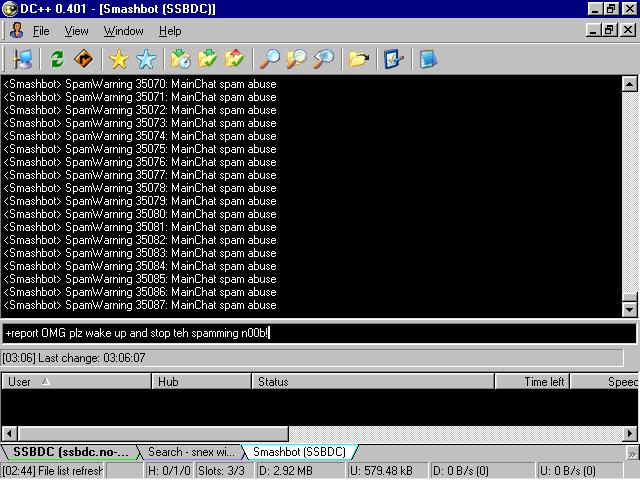The image size is (640, 480).
Task: Restore the inner Smashbot MDI window
Action: coord(609,30)
